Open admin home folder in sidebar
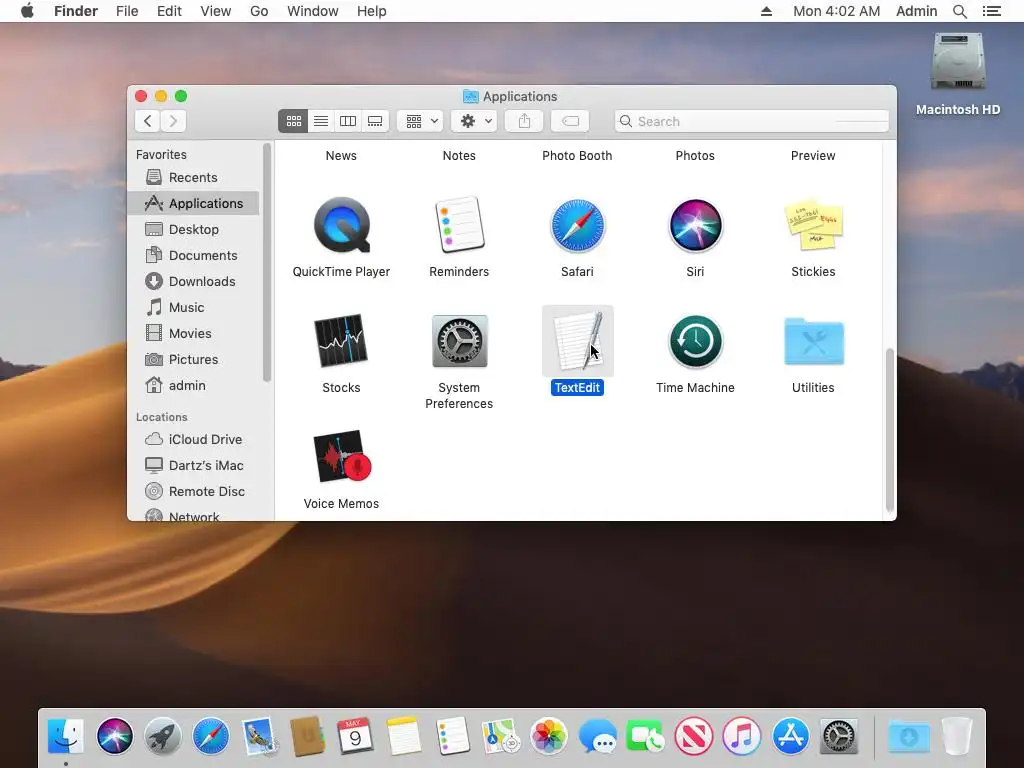This screenshot has height=768, width=1024. tap(194, 386)
